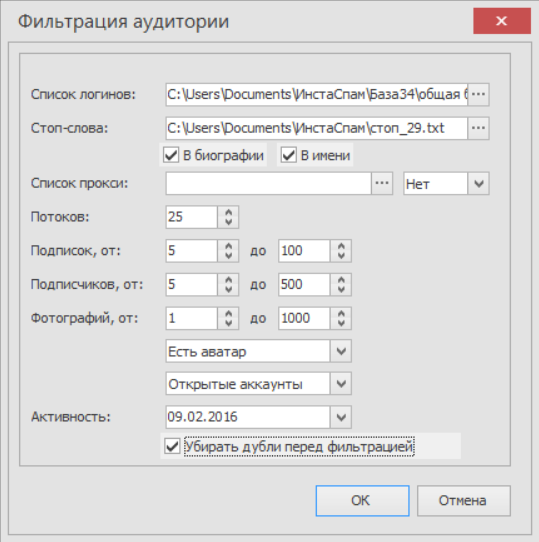Image resolution: width=539 pixels, height=542 pixels.
Task: Increase the Потоков thread count
Action: pos(228,212)
